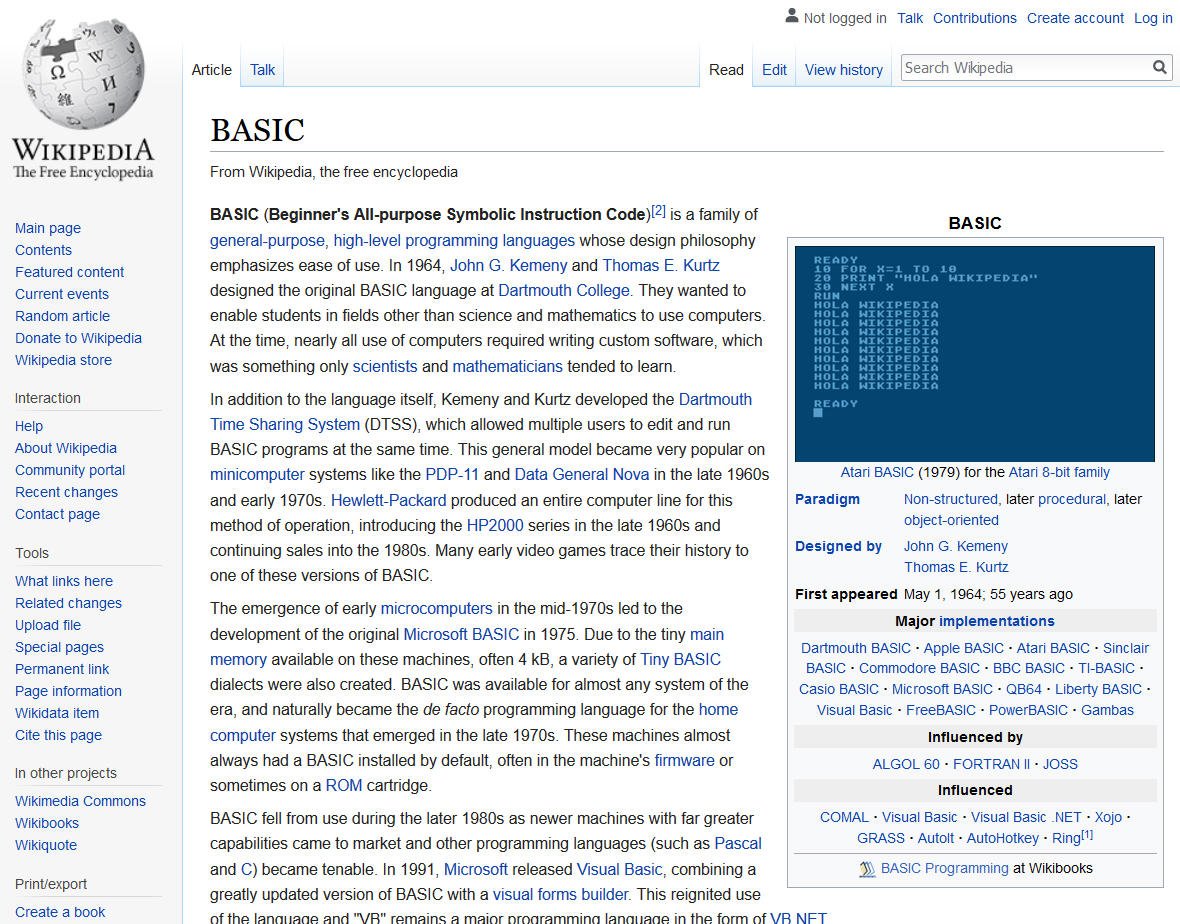Screen dimensions: 1180x924
Task: Open the Atari BASIC screenshot thumbnail
Action: 975,354
